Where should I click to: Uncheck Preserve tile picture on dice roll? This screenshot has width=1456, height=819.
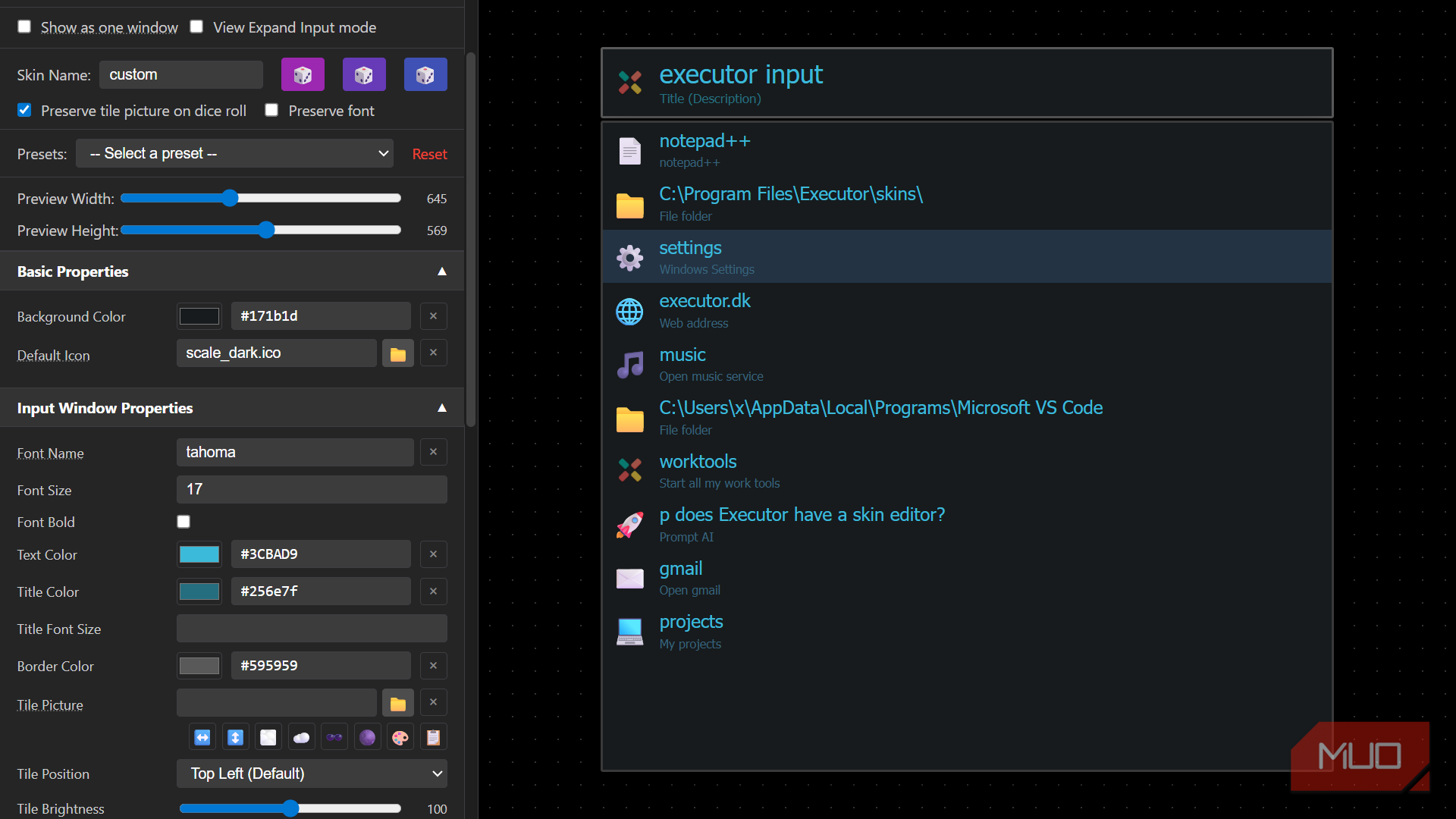pos(24,110)
